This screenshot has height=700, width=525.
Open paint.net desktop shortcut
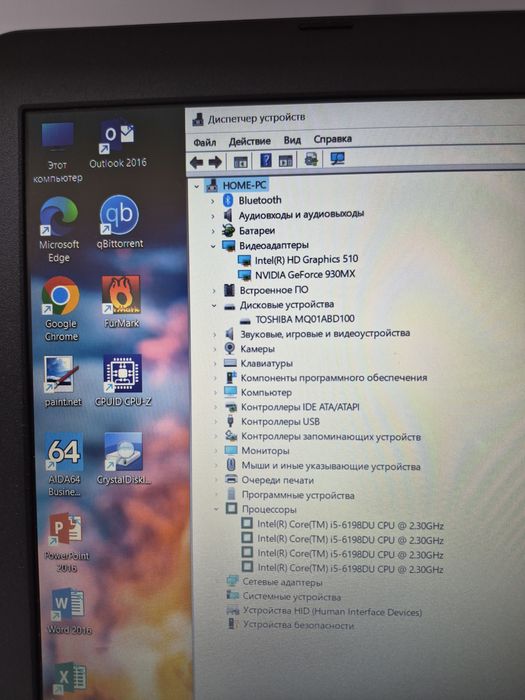pos(63,381)
